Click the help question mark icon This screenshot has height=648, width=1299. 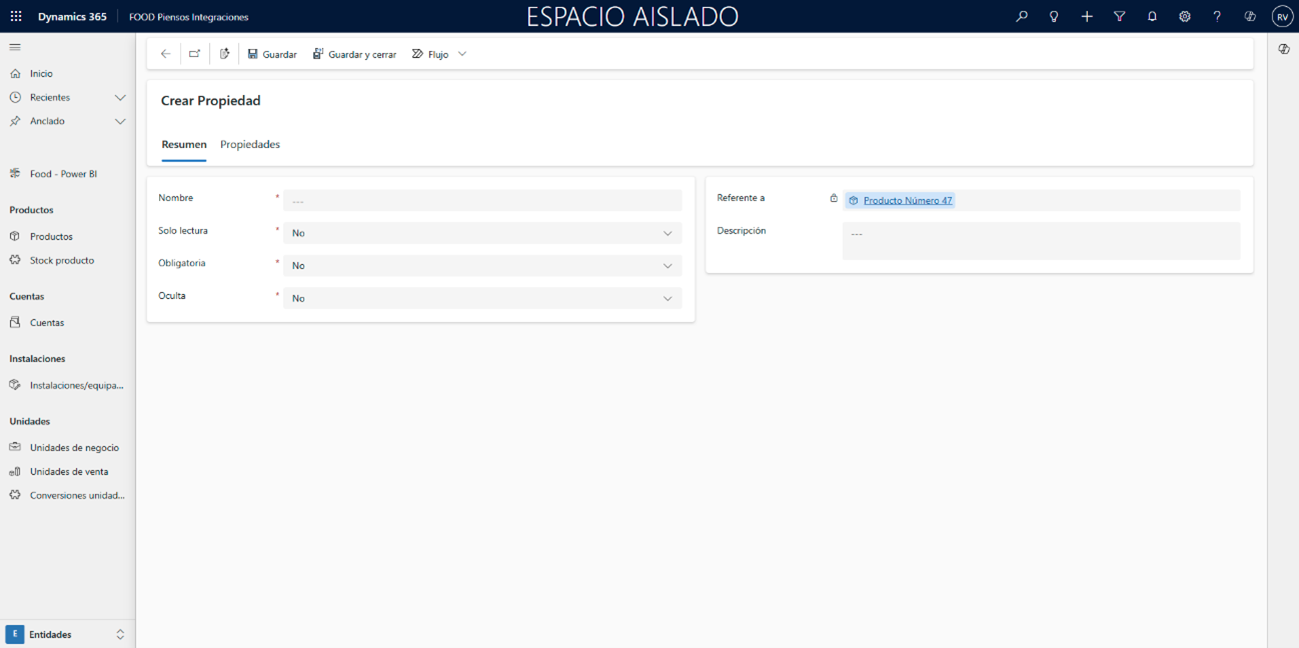point(1217,17)
